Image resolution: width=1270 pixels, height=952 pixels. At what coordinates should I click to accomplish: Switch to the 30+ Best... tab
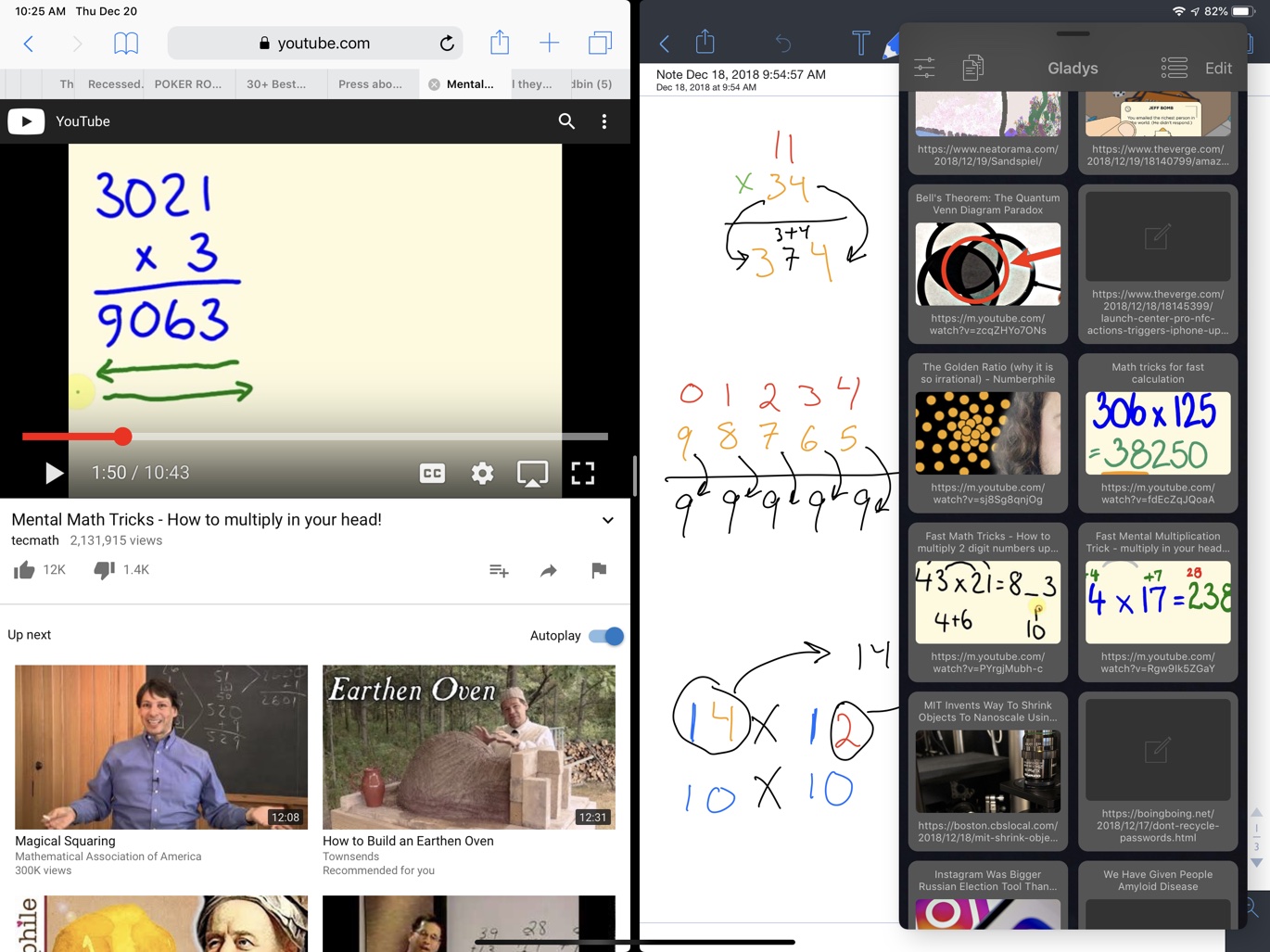click(276, 83)
